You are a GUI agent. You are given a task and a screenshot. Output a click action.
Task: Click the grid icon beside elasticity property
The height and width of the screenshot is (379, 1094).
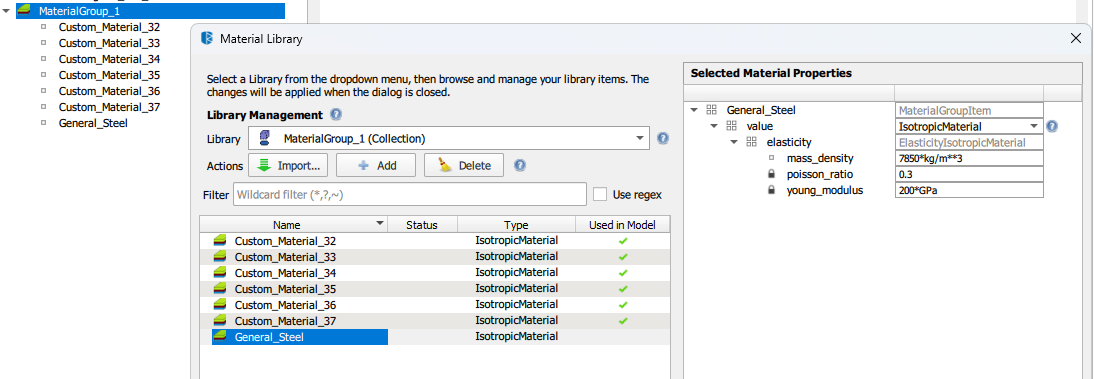click(751, 142)
